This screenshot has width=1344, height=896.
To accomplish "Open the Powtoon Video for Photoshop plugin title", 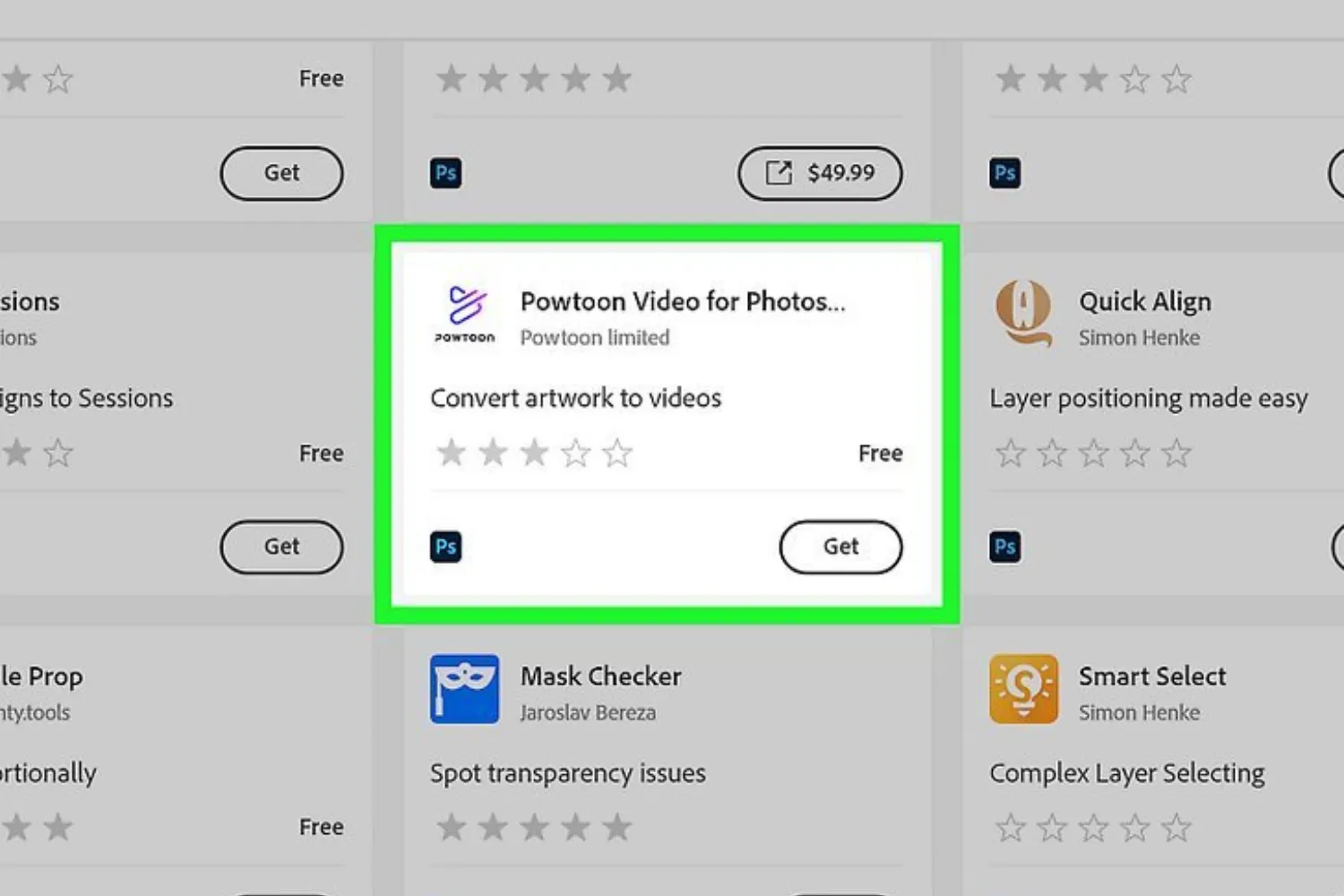I will (x=683, y=301).
